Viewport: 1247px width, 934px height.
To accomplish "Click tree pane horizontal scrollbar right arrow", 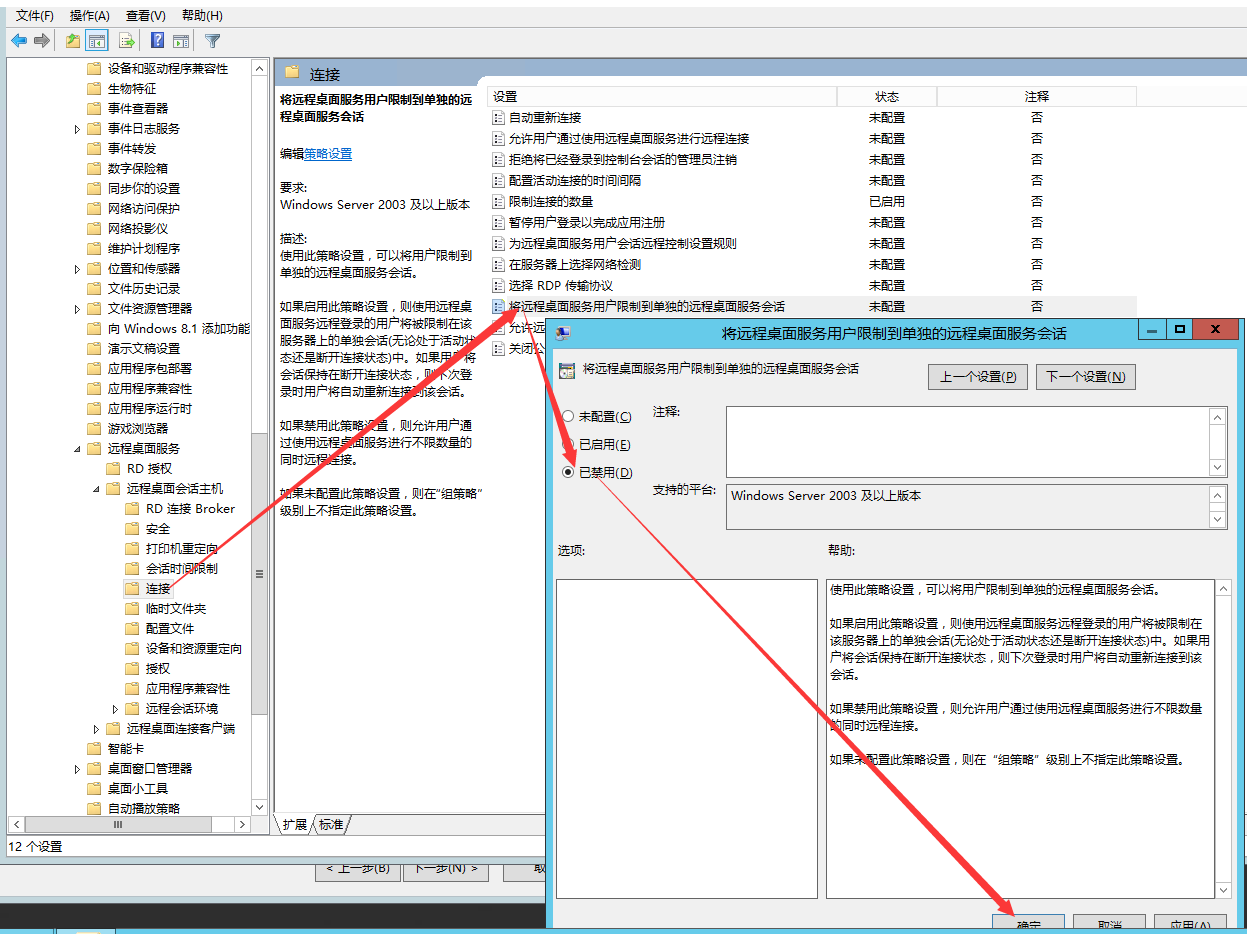I will (x=242, y=825).
